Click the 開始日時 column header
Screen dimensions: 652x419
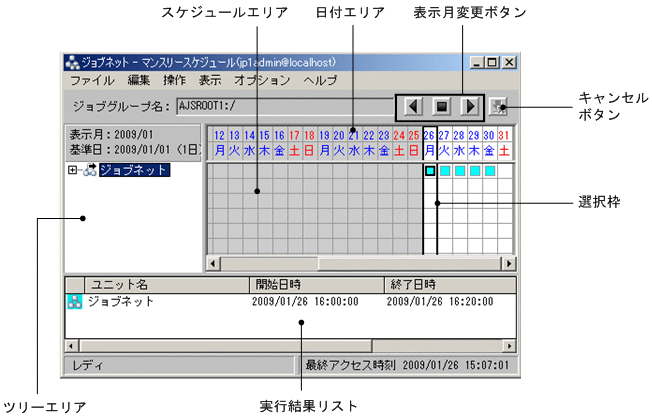click(x=317, y=285)
